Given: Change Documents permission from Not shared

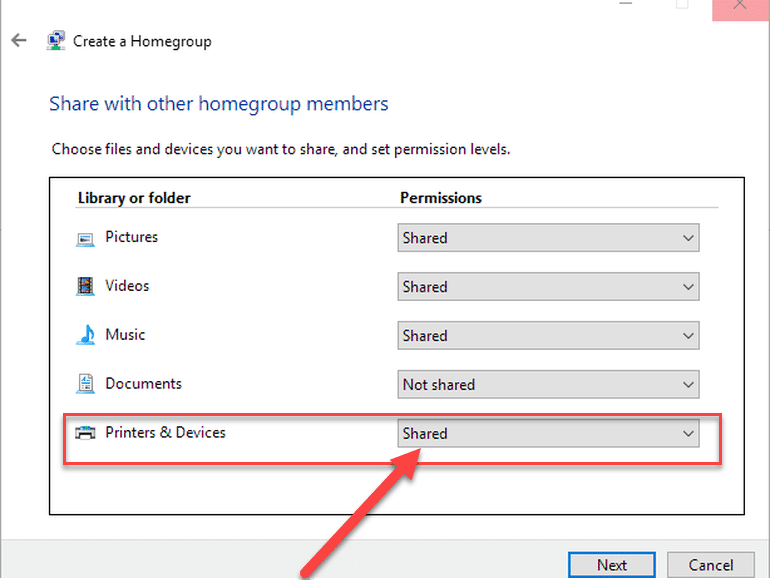Looking at the screenshot, I should 548,385.
